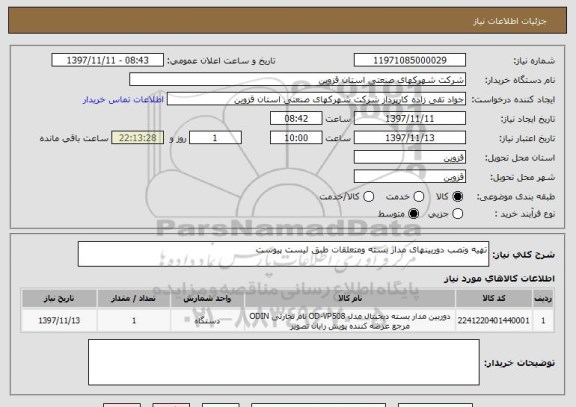Select جزیی purchase process type
The image size is (576, 407).
457,213
